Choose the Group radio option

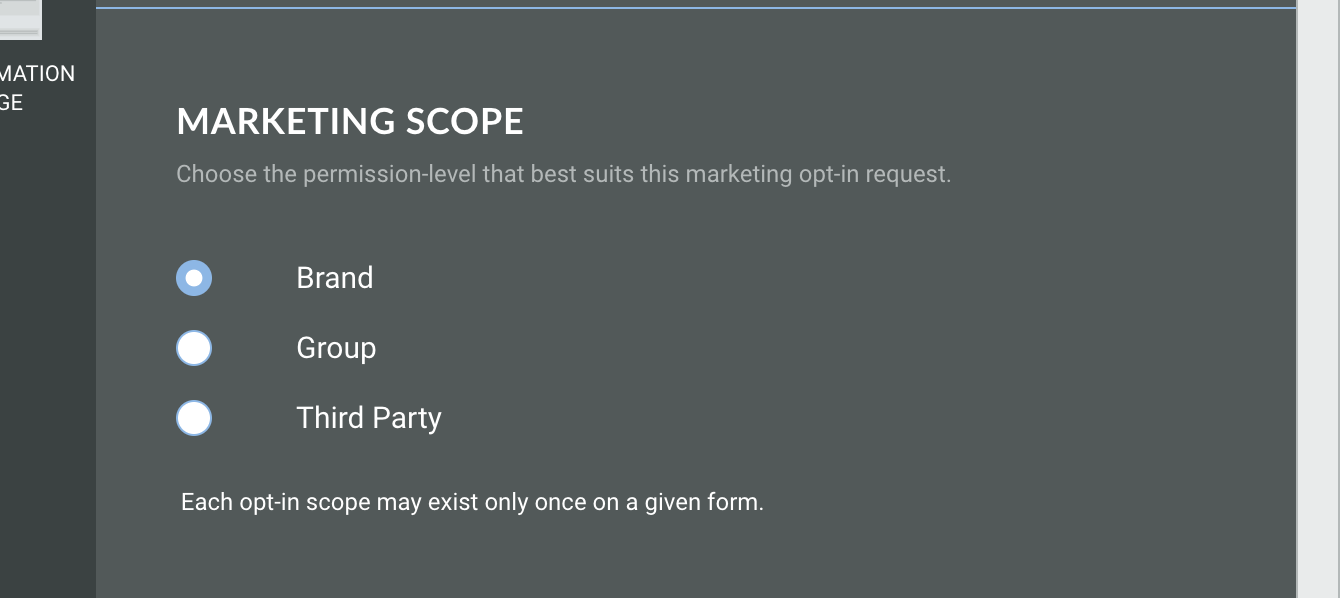pyautogui.click(x=194, y=348)
